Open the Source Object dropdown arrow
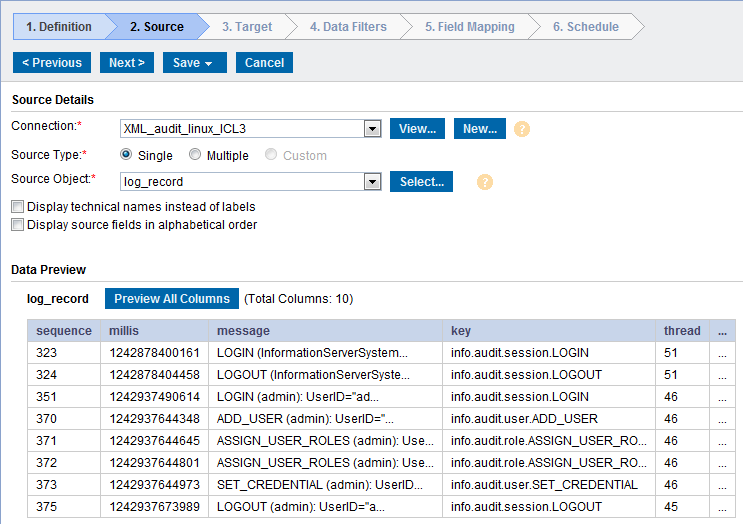 372,182
